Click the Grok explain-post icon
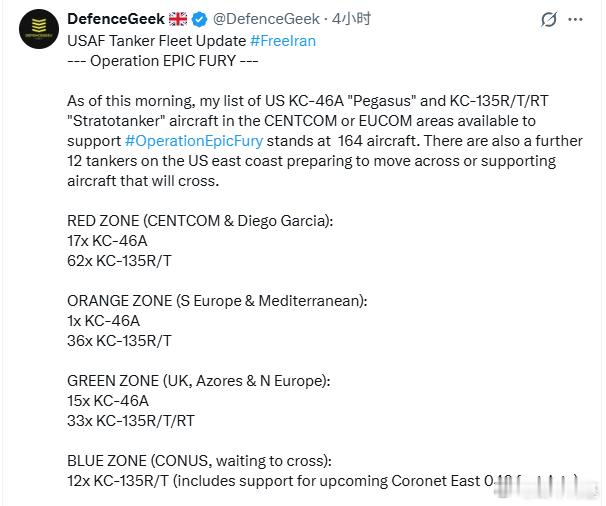Screen dimensions: 606x506 (548, 19)
